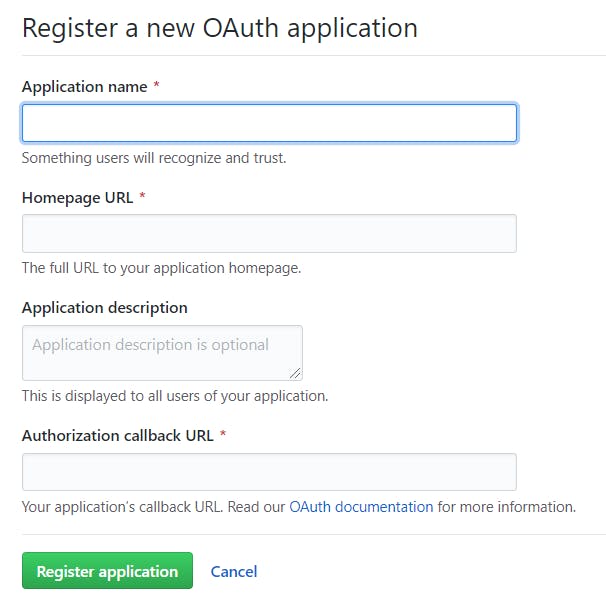Viewport: 606px width, 614px height.
Task: Click the asterisk after Authorization callback URL
Action: [222, 435]
